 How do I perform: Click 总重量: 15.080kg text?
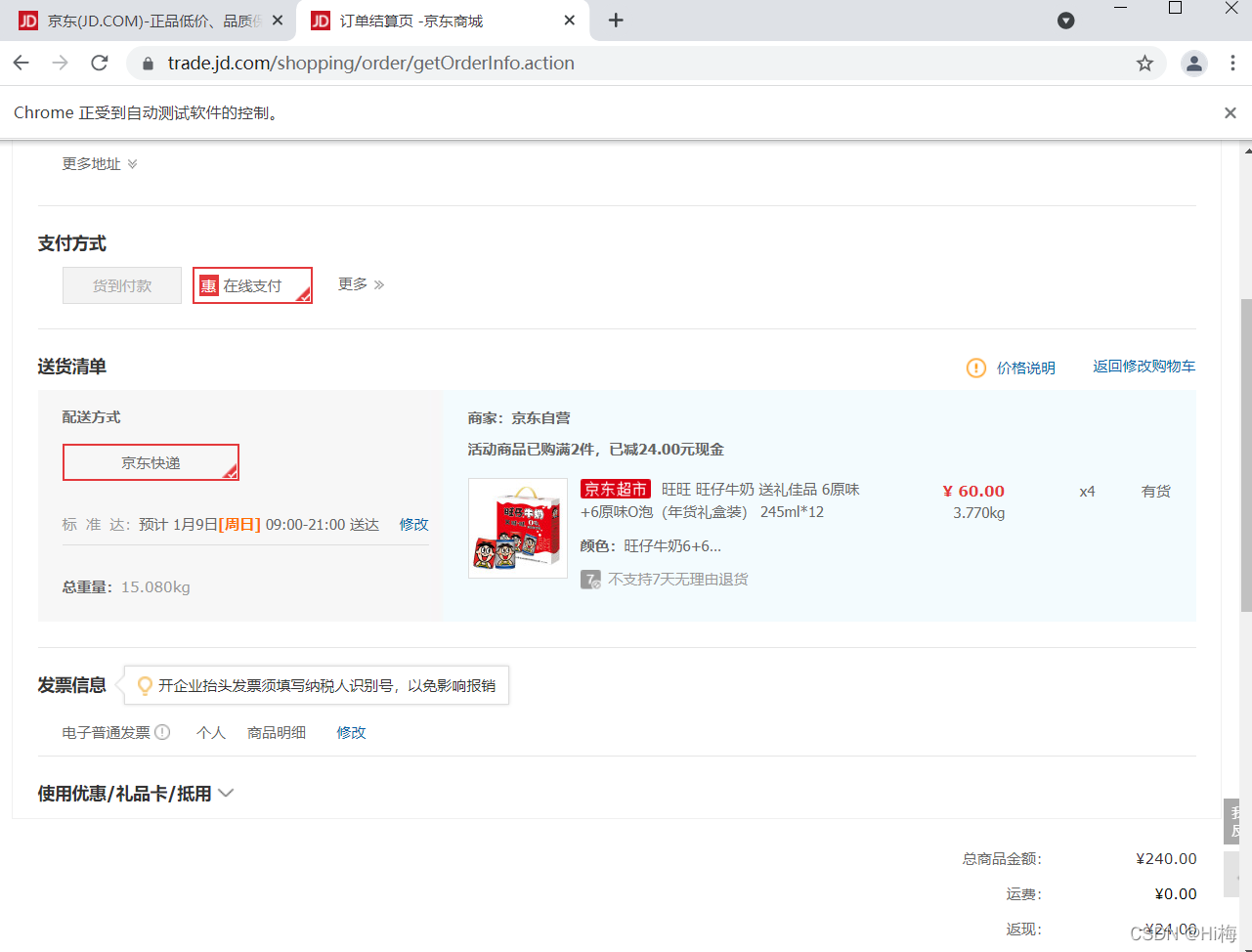tap(126, 587)
